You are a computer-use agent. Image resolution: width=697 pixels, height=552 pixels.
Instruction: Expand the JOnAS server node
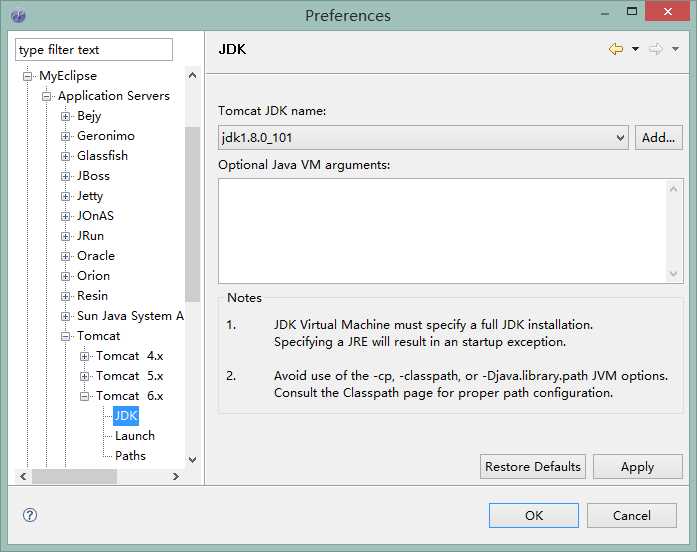pyautogui.click(x=65, y=216)
